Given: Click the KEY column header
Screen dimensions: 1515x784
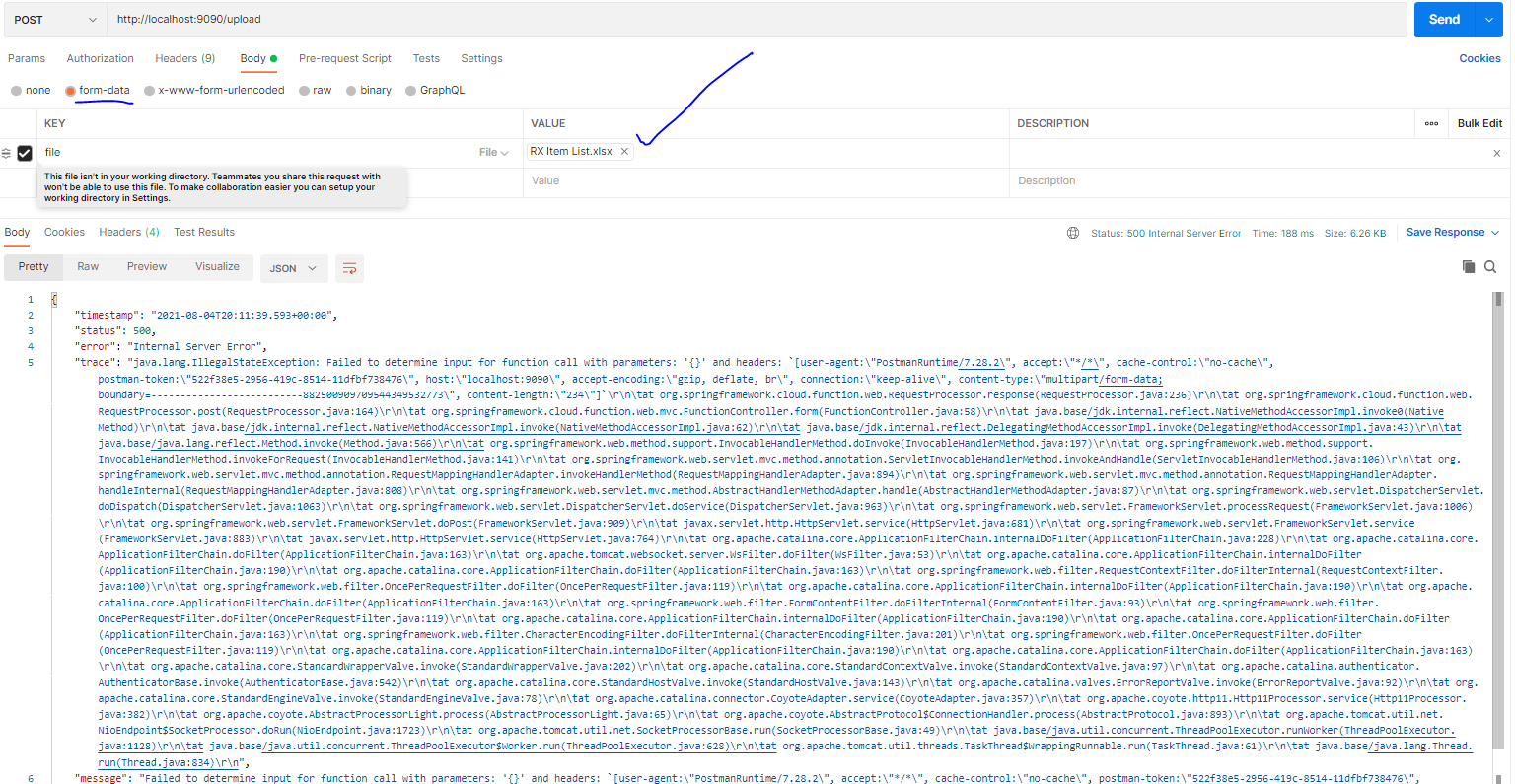Looking at the screenshot, I should click(55, 123).
